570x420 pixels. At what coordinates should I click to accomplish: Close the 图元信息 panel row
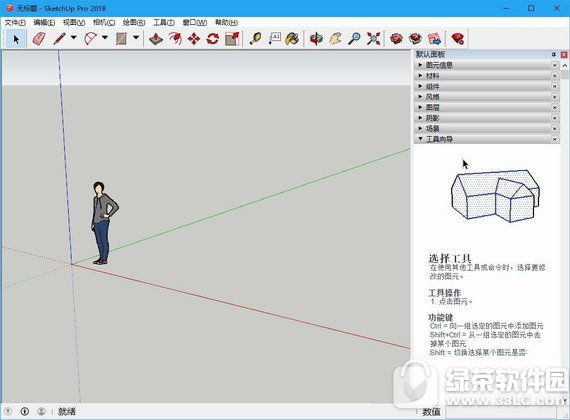tap(555, 65)
